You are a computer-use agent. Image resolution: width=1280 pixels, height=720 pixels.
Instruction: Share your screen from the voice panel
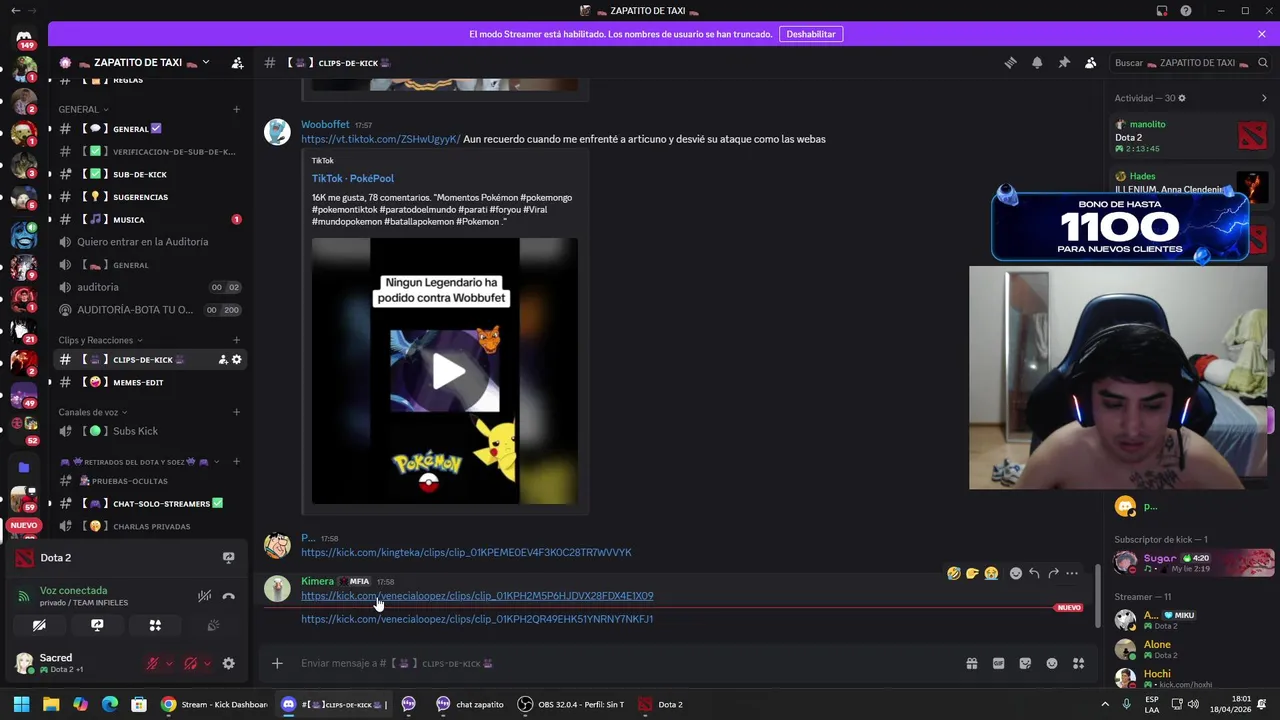(97, 625)
